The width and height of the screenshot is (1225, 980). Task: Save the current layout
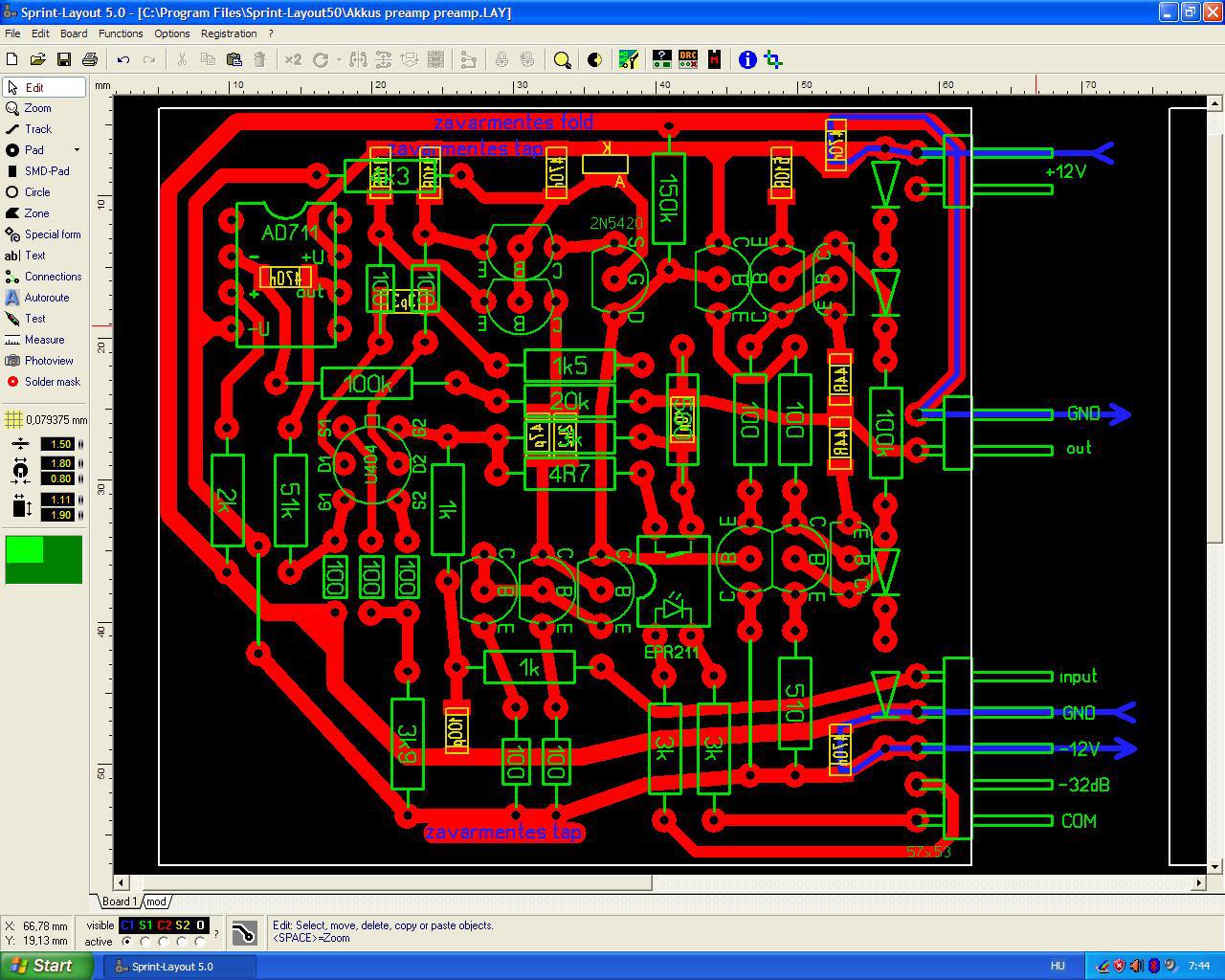click(64, 59)
